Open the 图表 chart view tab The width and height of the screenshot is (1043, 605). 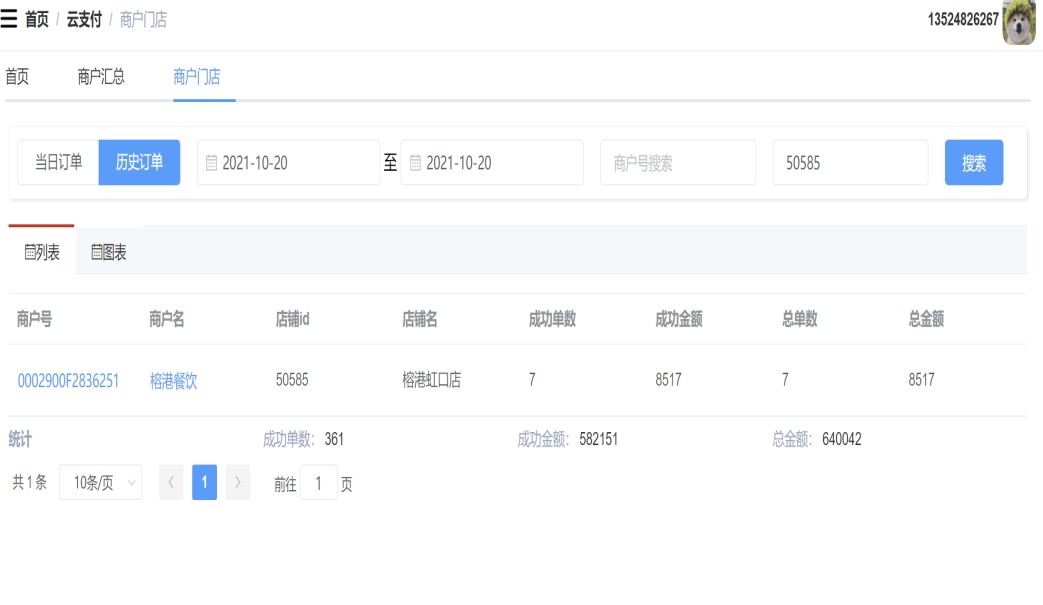[x=108, y=252]
